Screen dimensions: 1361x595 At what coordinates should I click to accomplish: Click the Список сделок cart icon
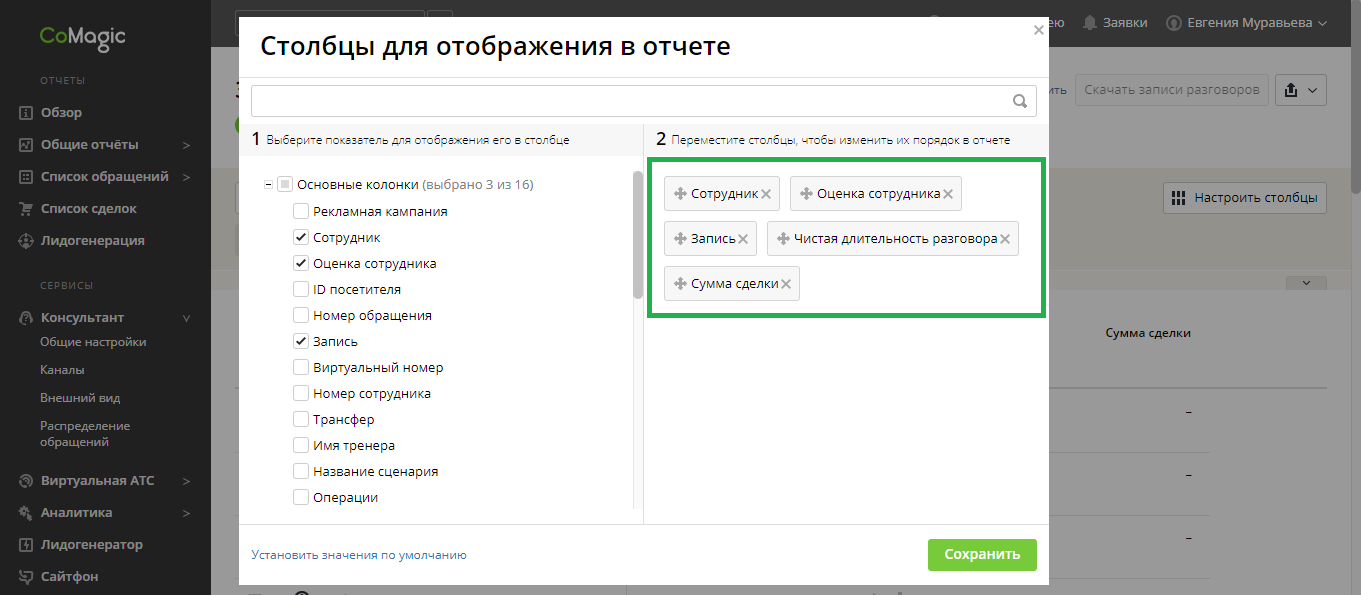point(26,209)
